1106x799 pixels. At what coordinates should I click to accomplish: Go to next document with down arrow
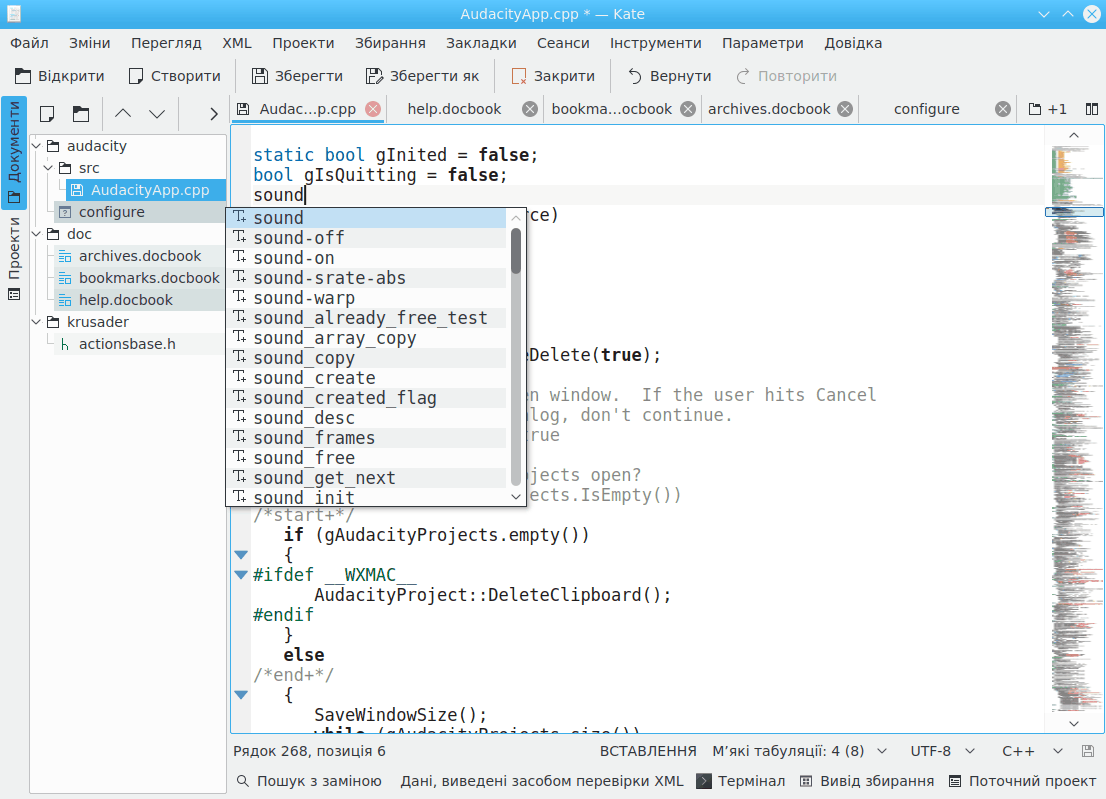[157, 114]
